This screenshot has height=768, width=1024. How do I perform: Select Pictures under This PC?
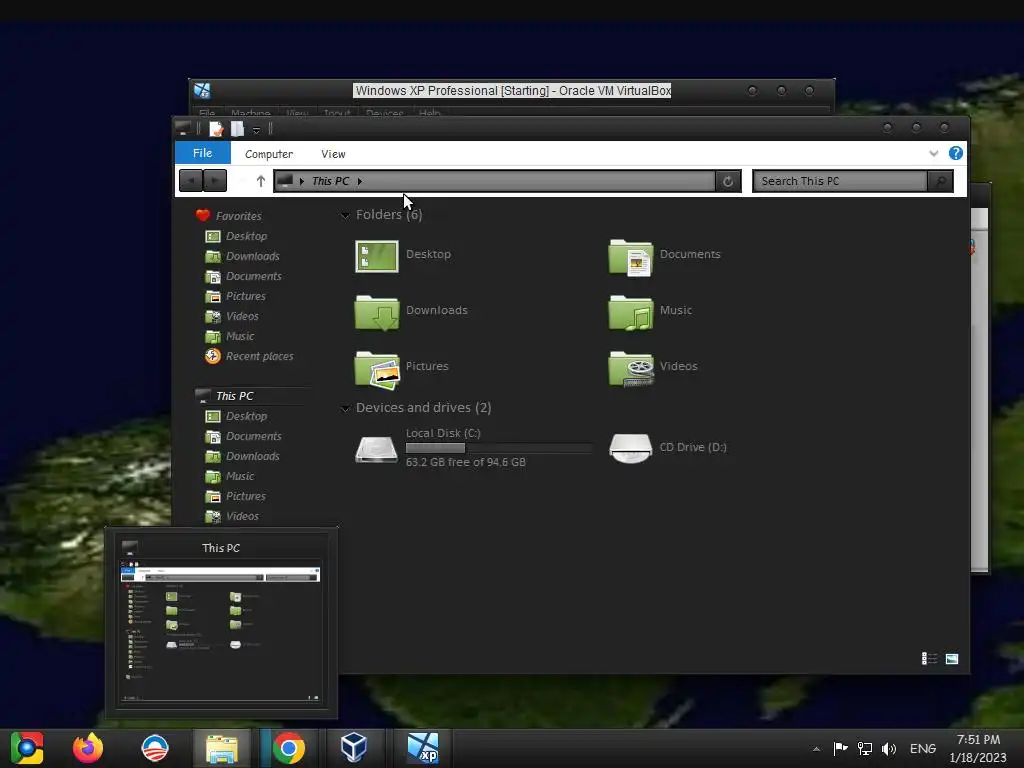[235, 496]
